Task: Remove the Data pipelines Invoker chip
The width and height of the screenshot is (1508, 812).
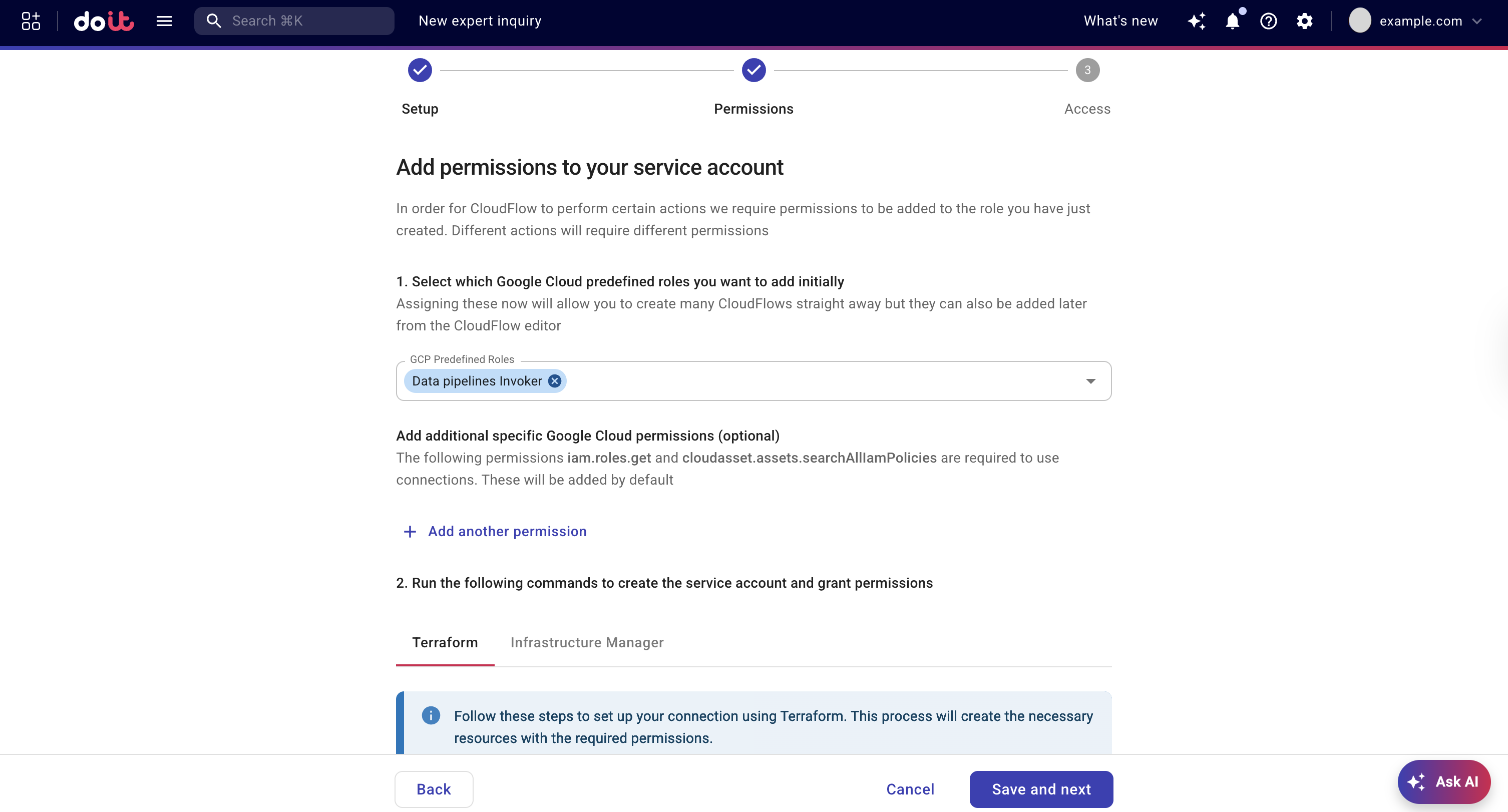Action: pyautogui.click(x=554, y=381)
